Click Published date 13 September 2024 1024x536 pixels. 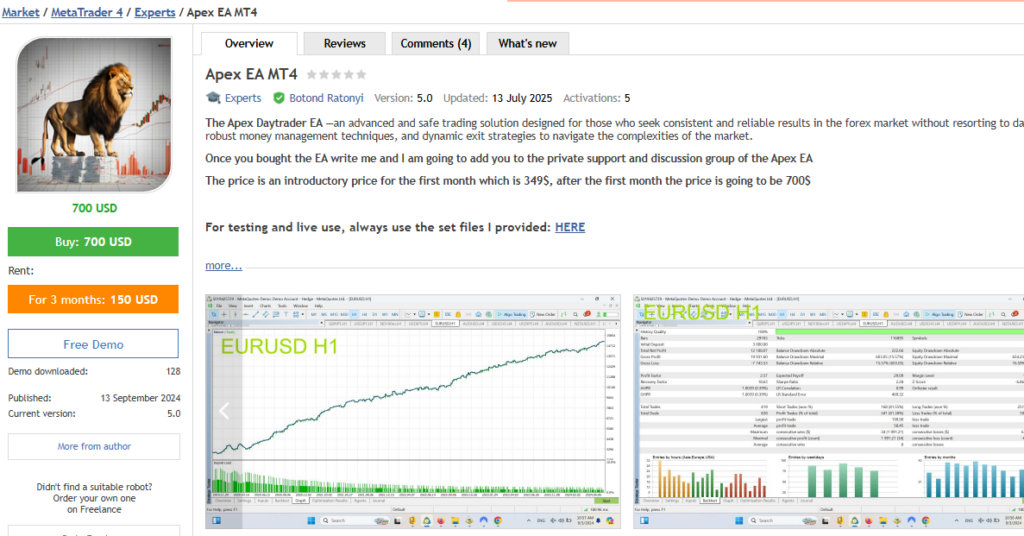point(140,398)
